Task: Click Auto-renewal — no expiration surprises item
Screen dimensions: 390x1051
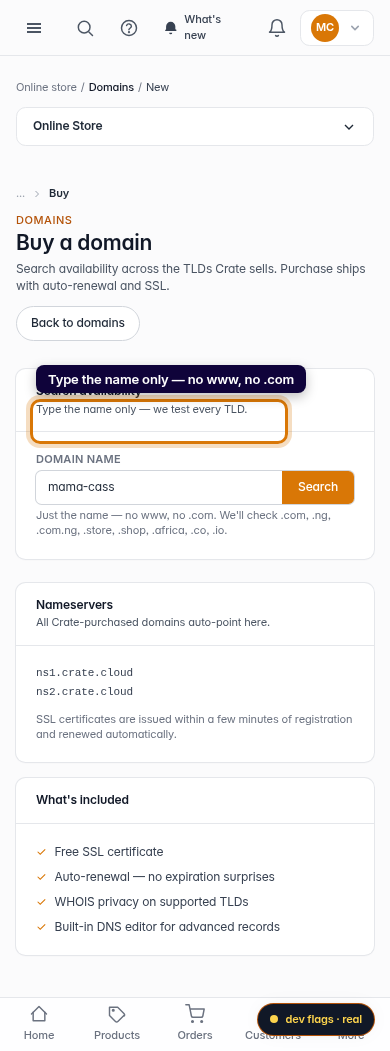Action: [155, 877]
